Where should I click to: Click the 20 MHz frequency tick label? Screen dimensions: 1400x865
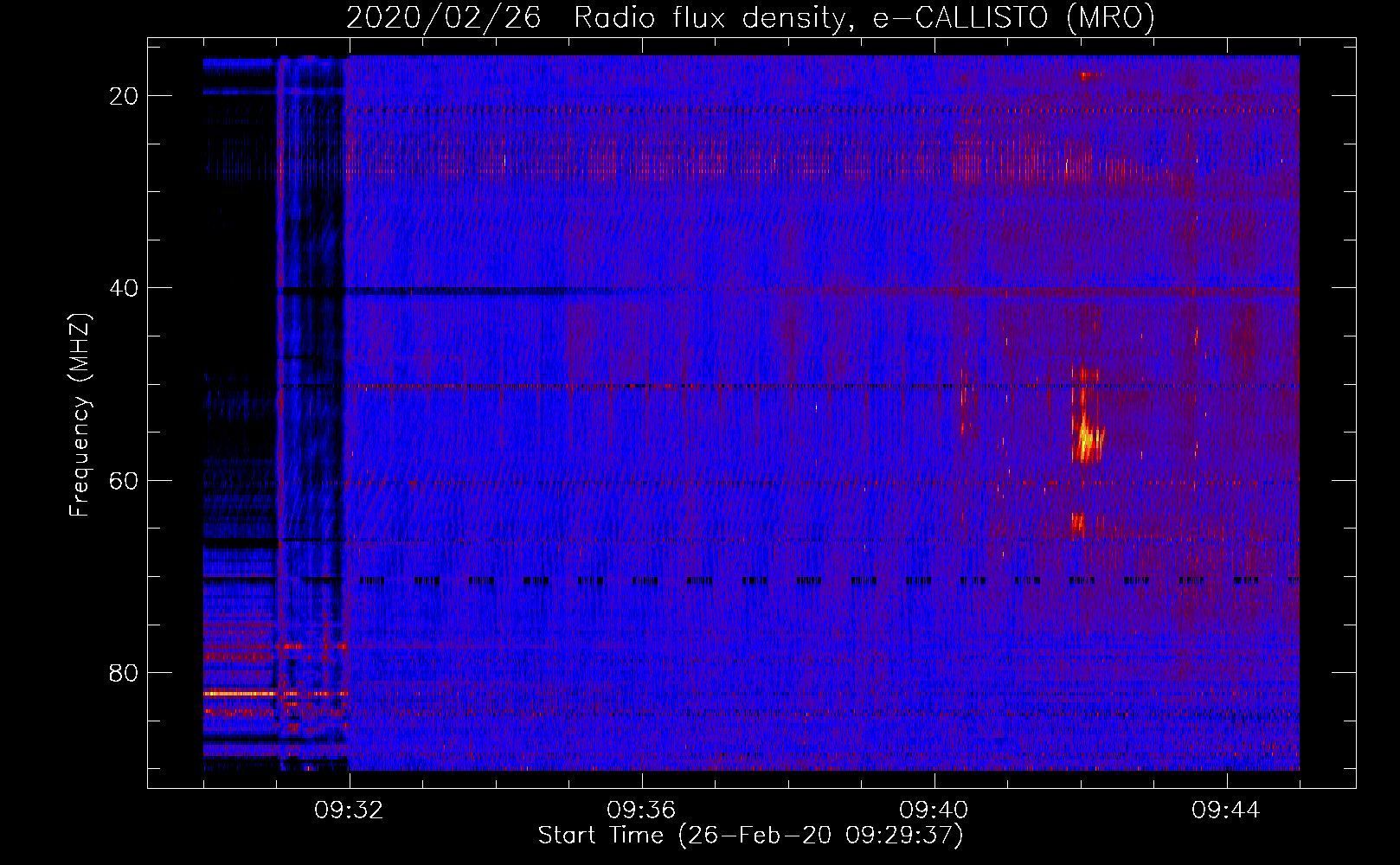(124, 96)
